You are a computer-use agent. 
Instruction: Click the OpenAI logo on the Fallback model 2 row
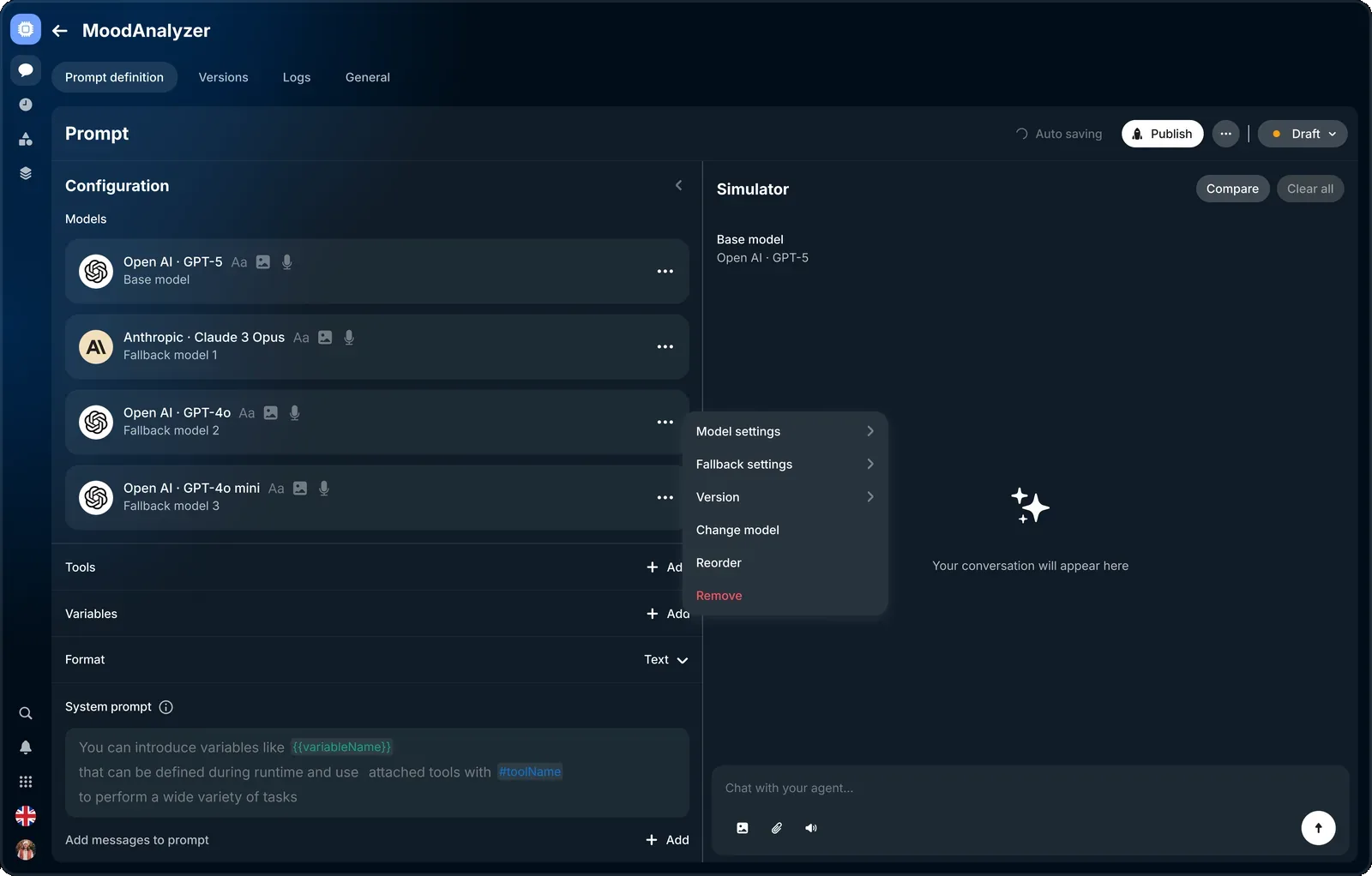click(96, 422)
